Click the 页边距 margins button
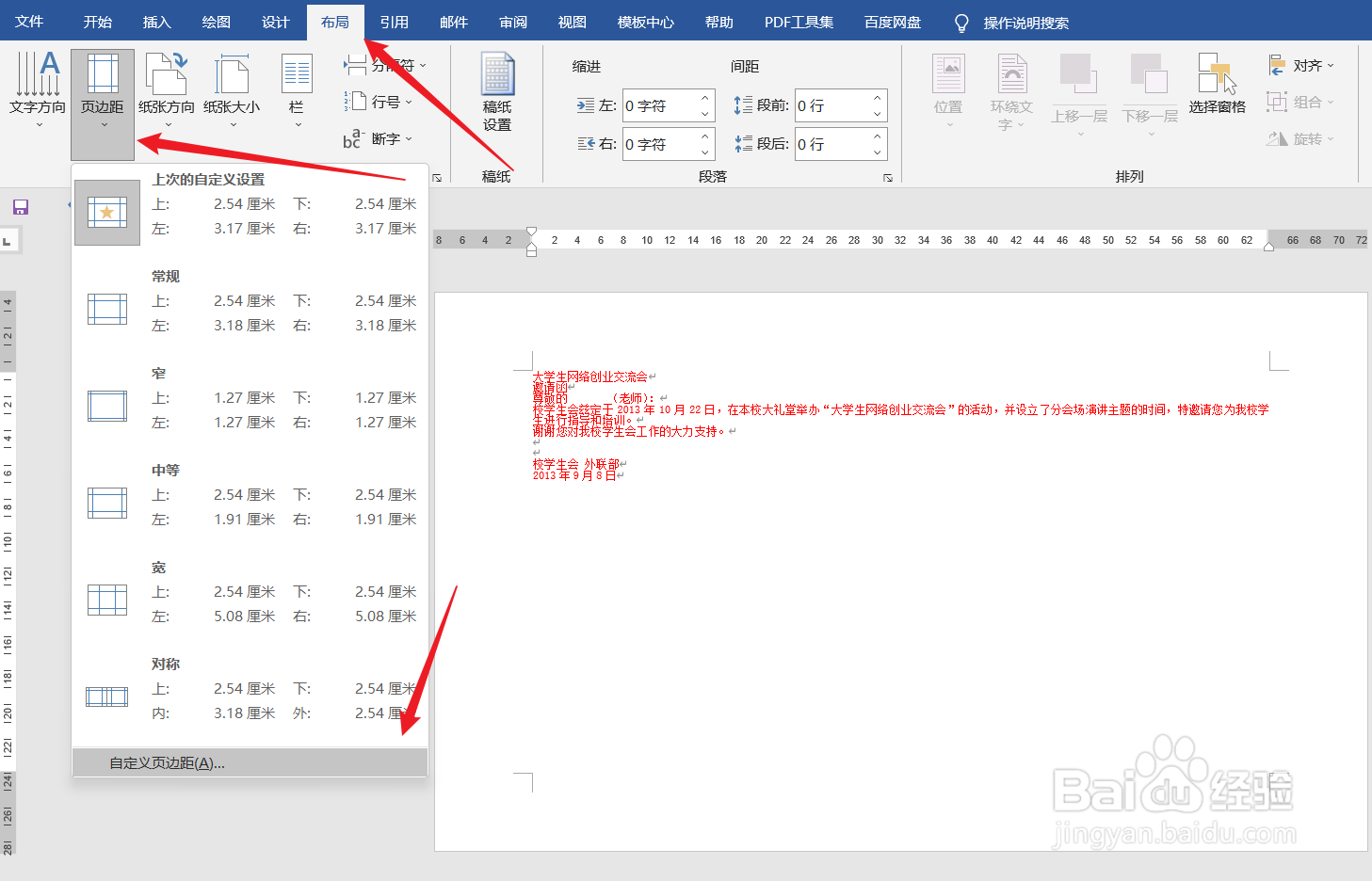Screen dimensions: 1372x881 click(x=103, y=104)
